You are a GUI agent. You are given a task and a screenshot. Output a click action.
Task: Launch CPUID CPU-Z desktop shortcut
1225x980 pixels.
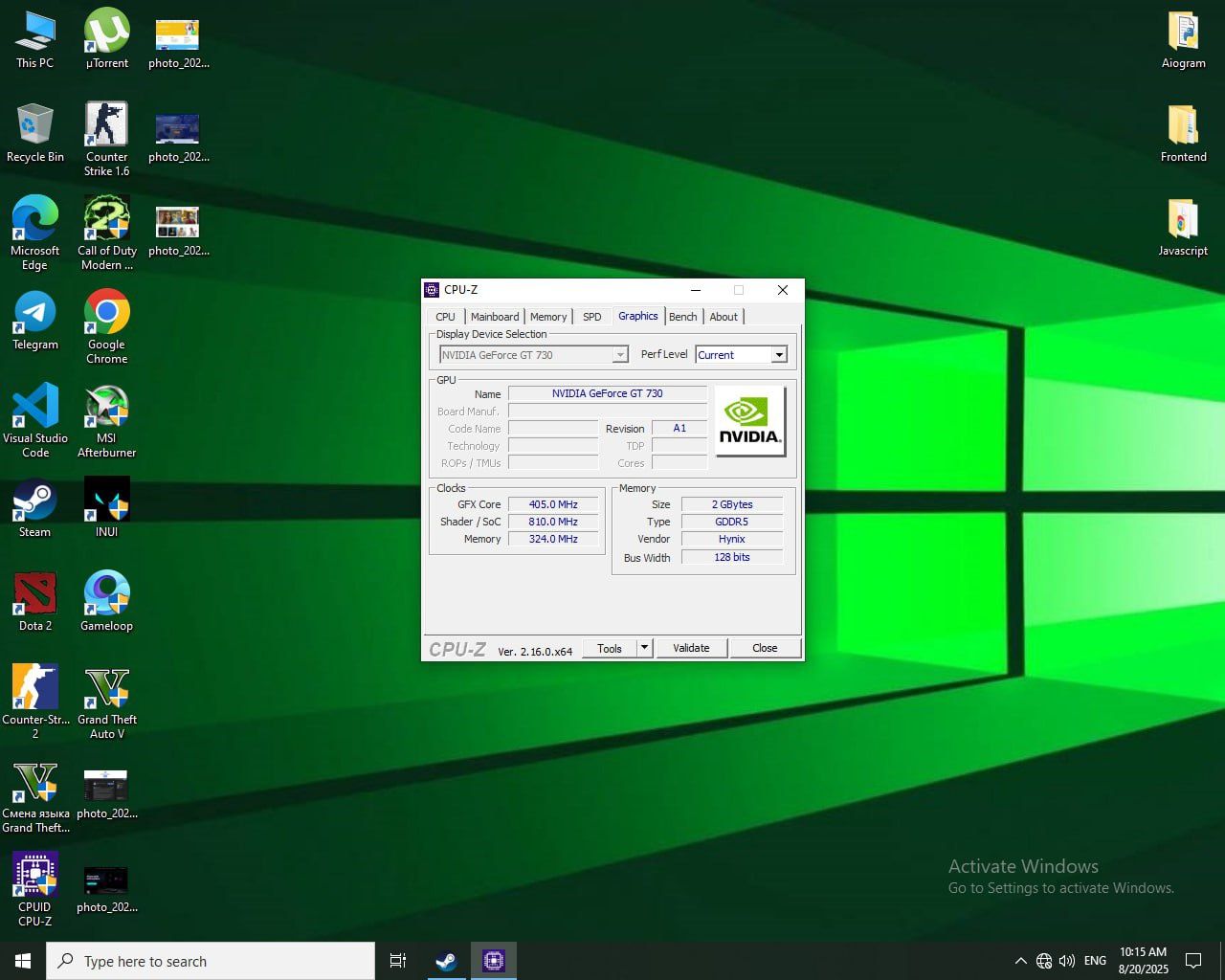pyautogui.click(x=35, y=890)
